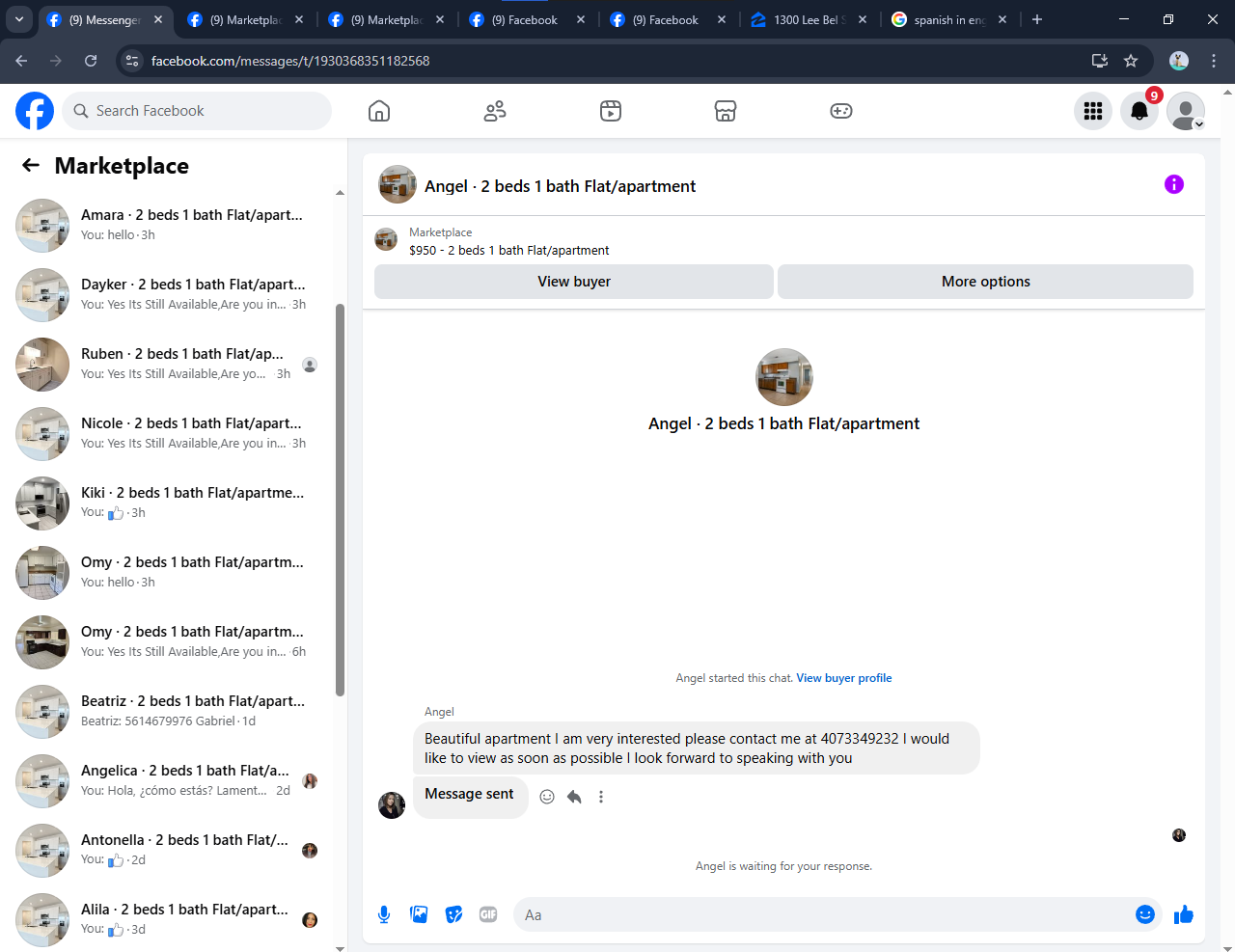Open Dayker conversation in the list
1235x952 pixels.
[170, 295]
